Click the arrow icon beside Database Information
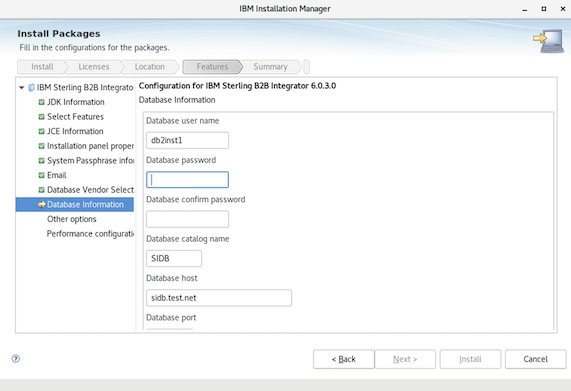This screenshot has height=391, width=571. coord(42,205)
